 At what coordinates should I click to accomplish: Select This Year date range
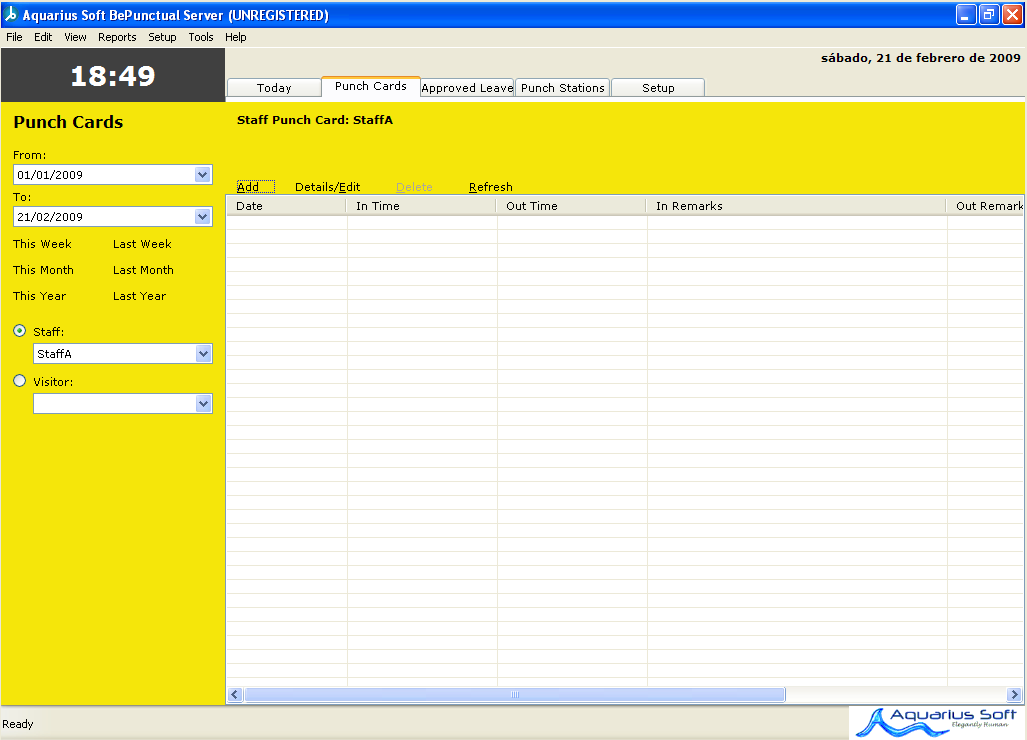pos(39,296)
